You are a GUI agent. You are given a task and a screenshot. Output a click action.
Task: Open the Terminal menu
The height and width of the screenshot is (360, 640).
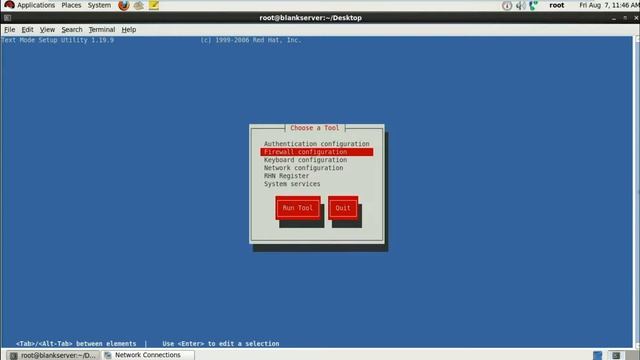(x=102, y=29)
